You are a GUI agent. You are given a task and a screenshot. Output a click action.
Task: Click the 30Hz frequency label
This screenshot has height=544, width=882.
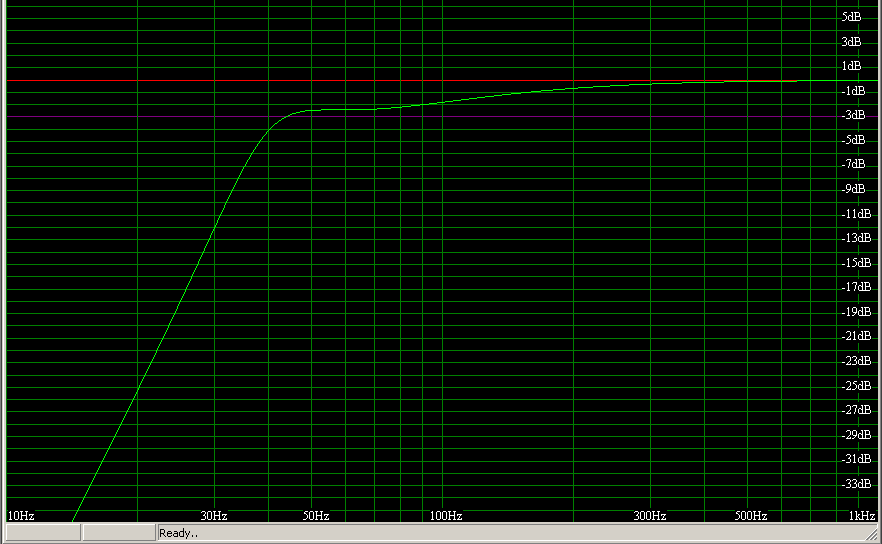click(x=214, y=515)
